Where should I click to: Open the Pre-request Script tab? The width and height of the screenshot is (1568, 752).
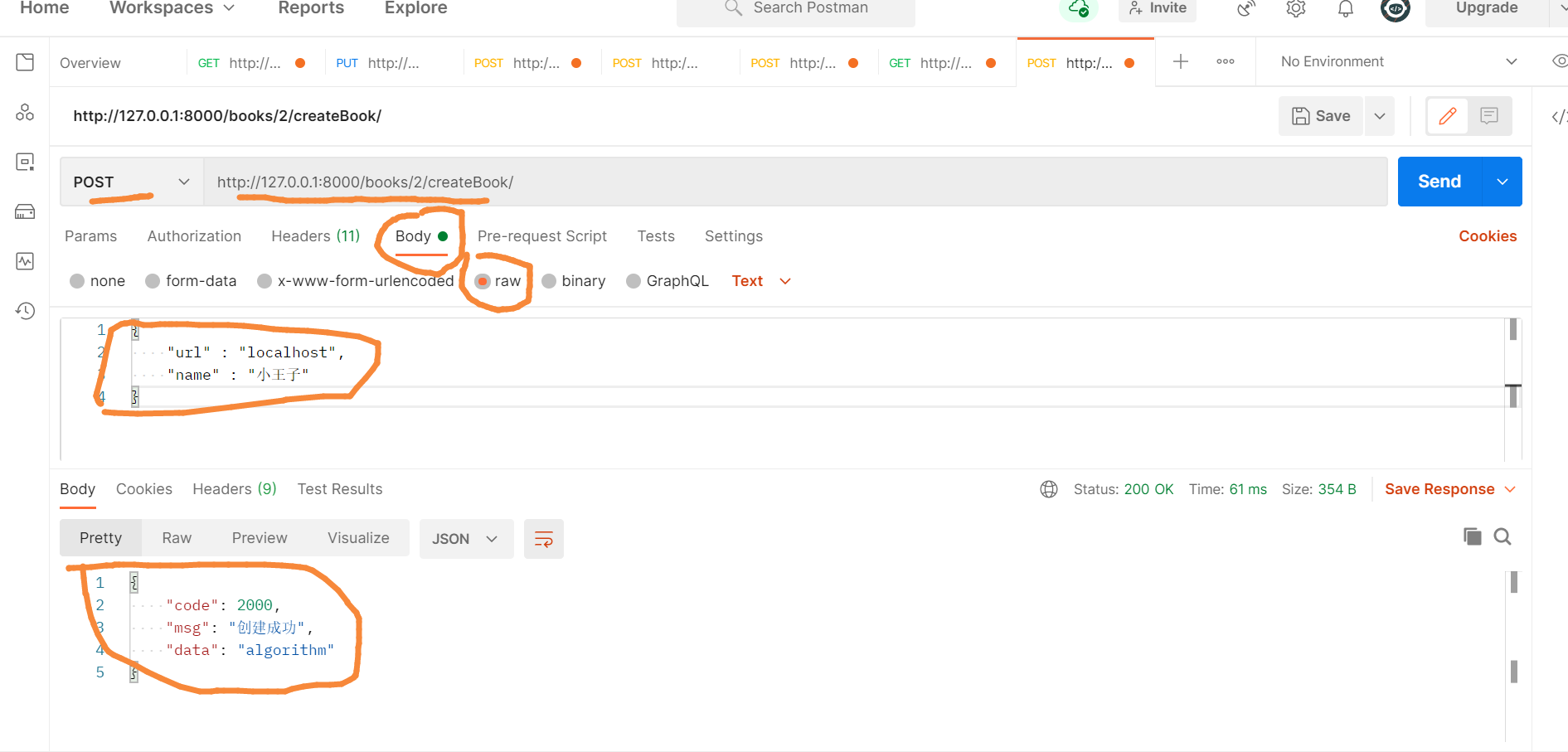[x=542, y=236]
